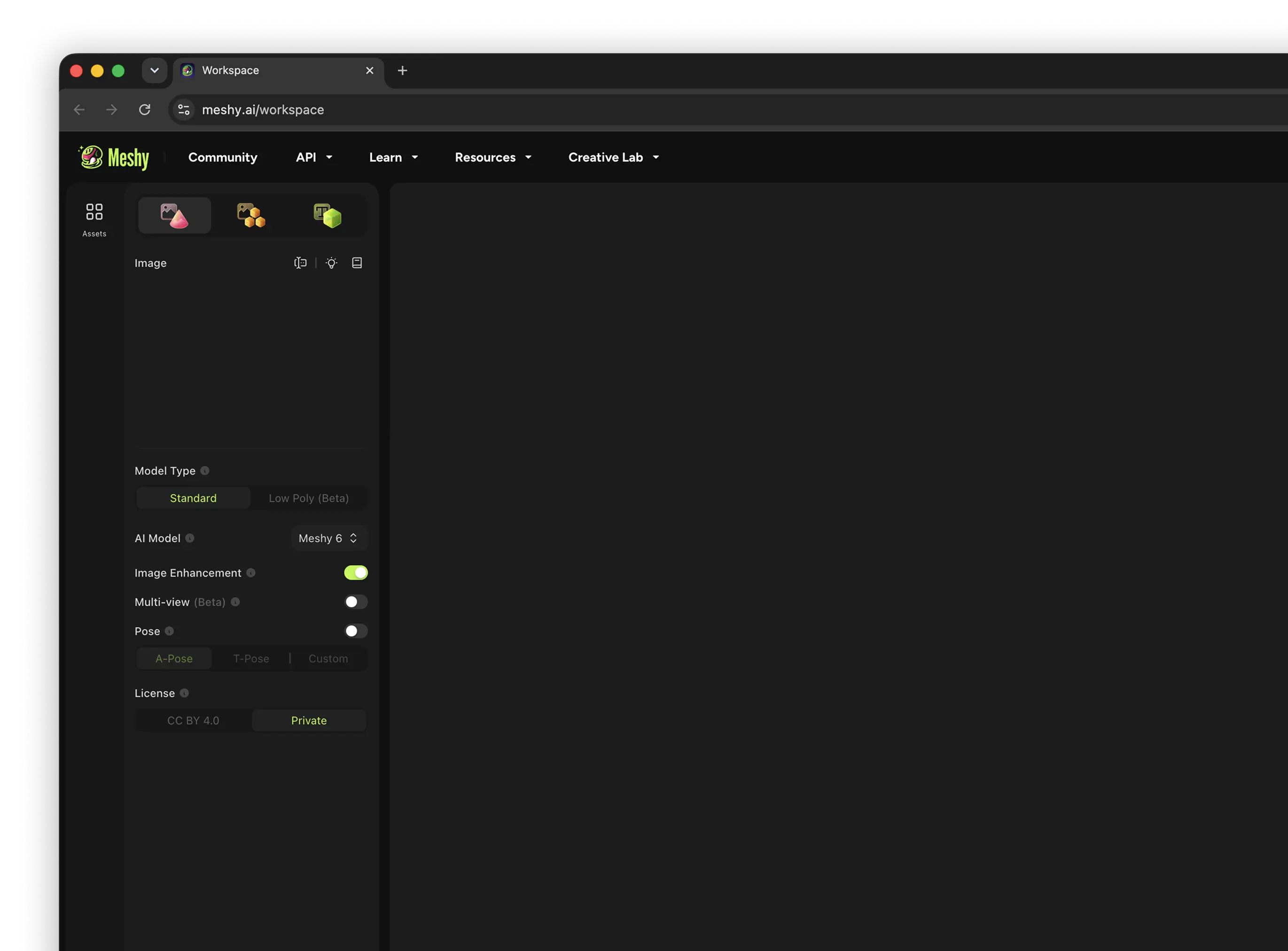Click the lightbulb tips icon
Image resolution: width=1288 pixels, height=951 pixels.
click(x=332, y=263)
